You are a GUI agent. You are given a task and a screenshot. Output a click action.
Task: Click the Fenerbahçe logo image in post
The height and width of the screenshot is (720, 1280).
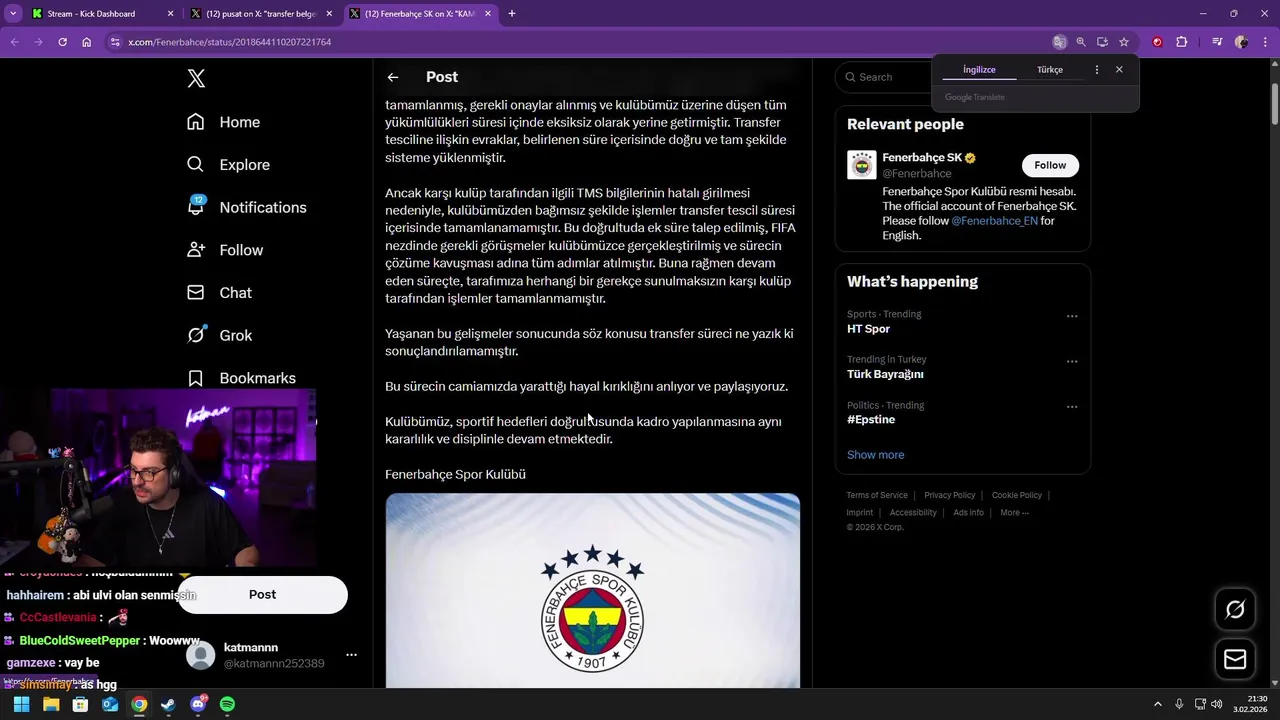pyautogui.click(x=592, y=590)
